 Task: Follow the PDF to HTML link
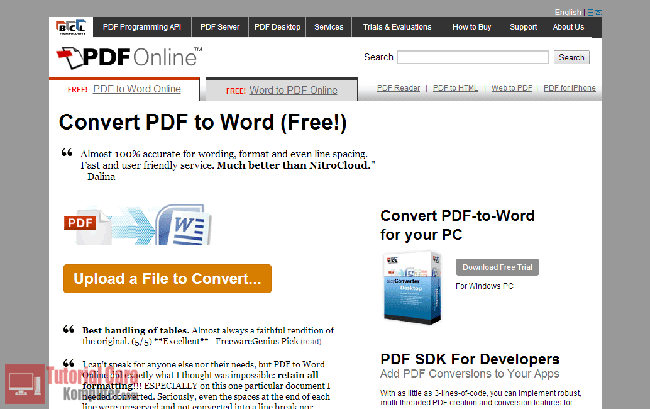tap(455, 88)
